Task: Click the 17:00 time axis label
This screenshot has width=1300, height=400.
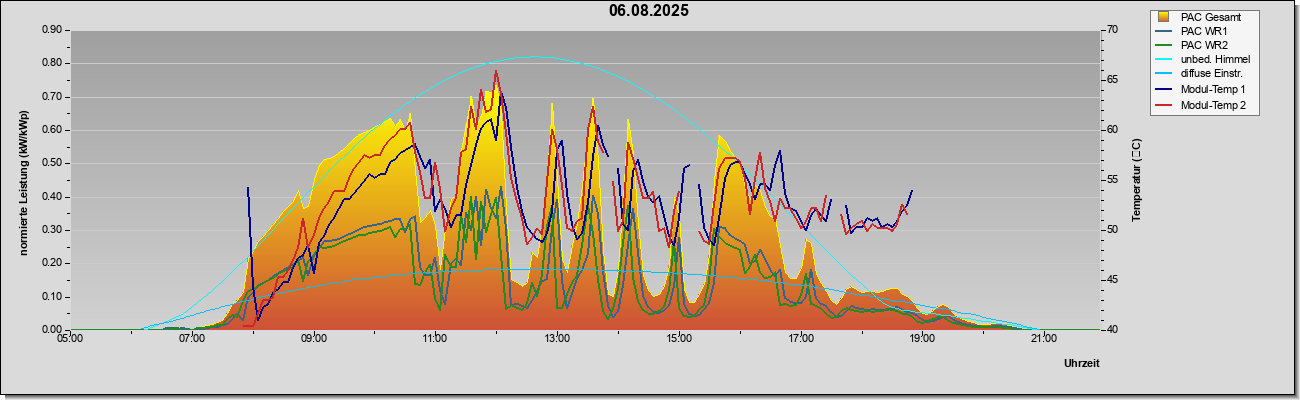Action: (800, 339)
